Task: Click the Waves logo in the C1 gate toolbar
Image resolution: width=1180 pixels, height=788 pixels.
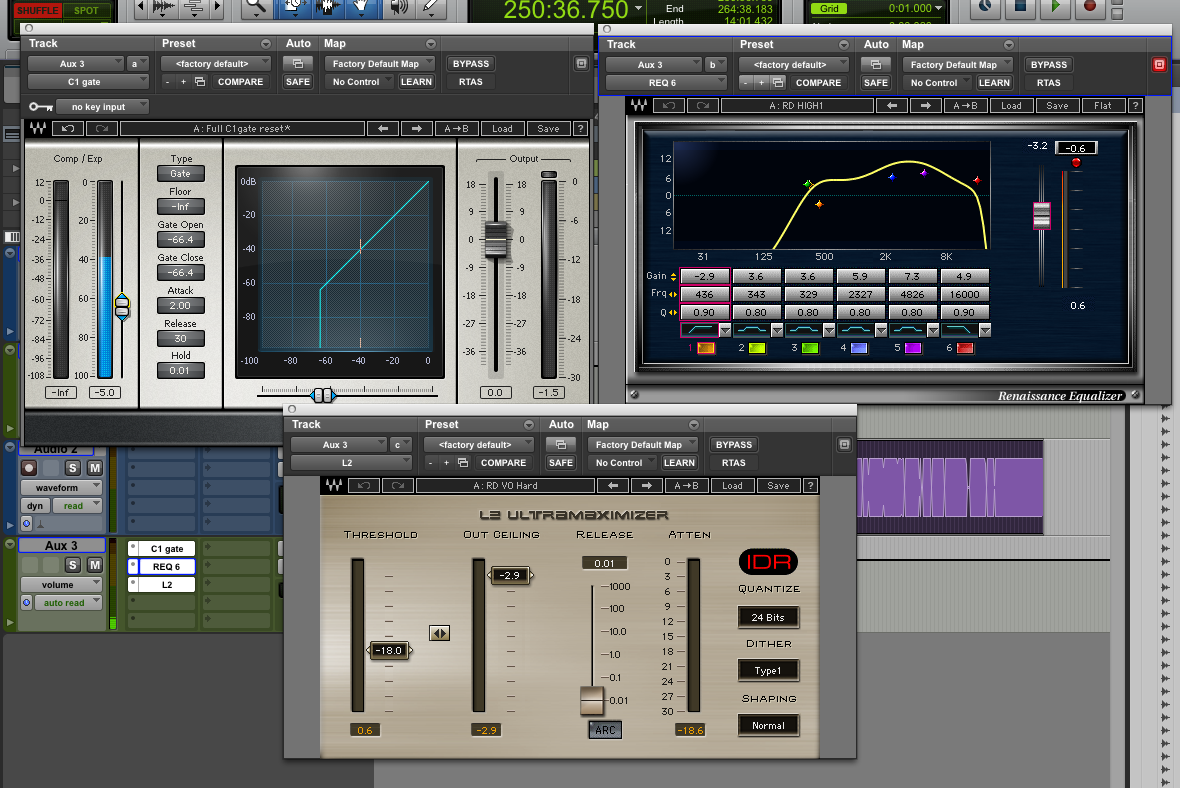Action: tap(37, 129)
